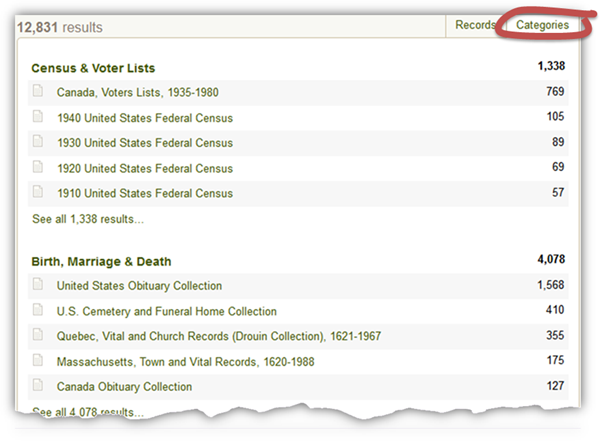Viewport: 600px width, 441px height.
Task: Click document icon beside United States Obituary Collection
Action: (38, 285)
